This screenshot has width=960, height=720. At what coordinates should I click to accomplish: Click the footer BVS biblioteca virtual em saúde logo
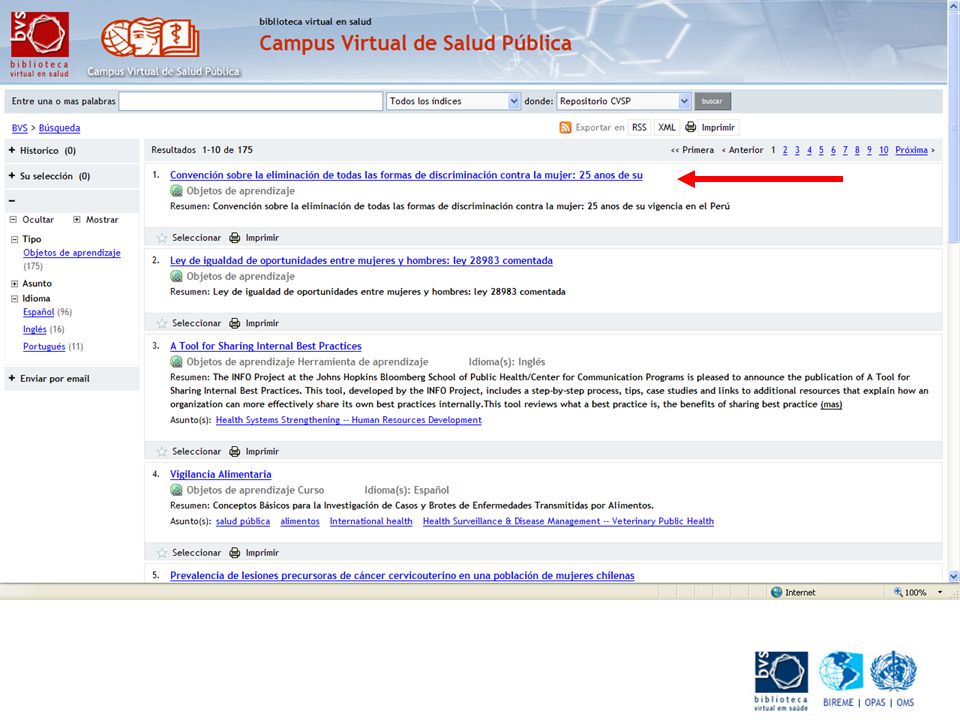point(781,681)
